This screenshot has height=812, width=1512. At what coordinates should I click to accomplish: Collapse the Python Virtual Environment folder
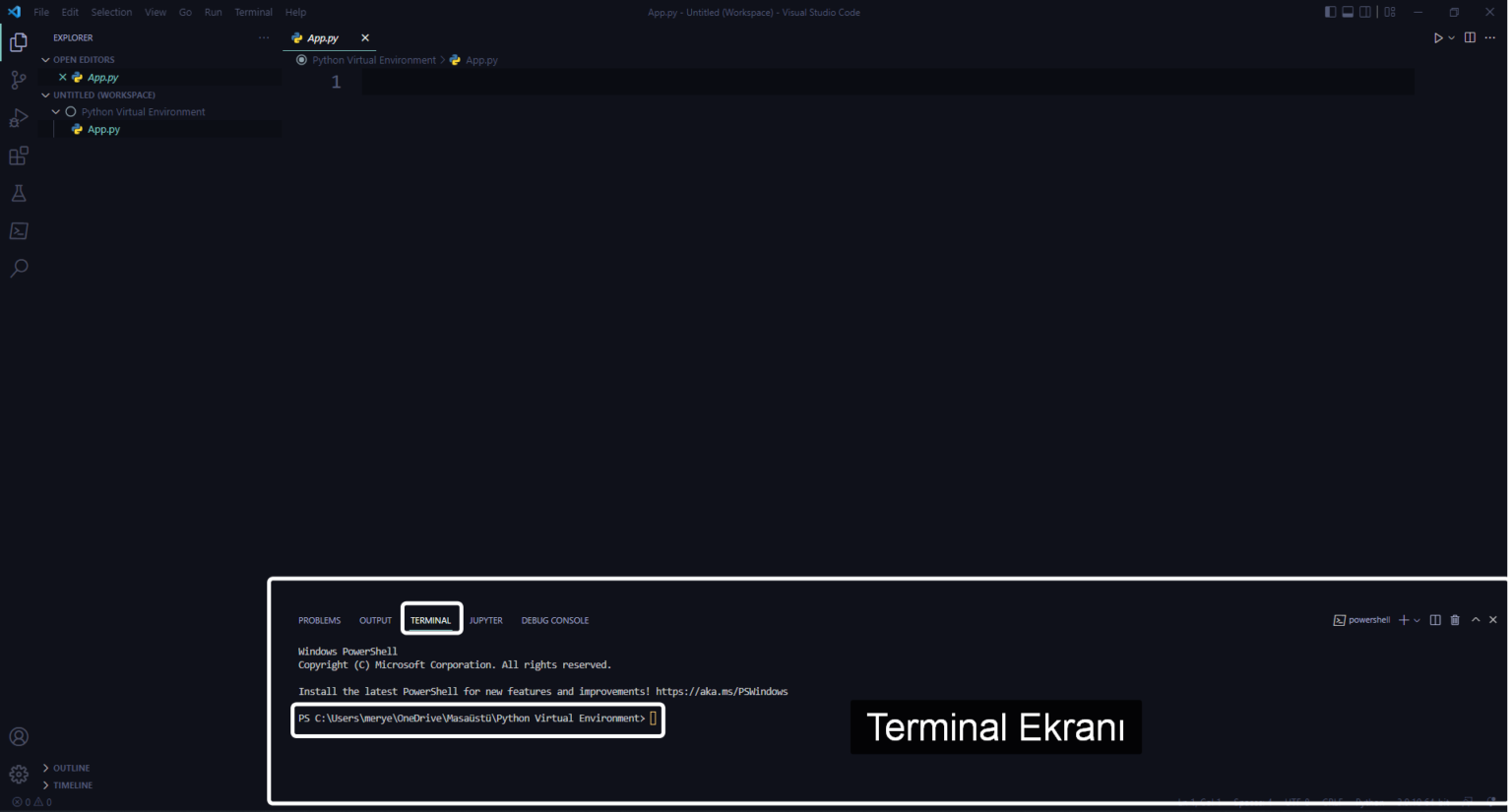click(56, 111)
